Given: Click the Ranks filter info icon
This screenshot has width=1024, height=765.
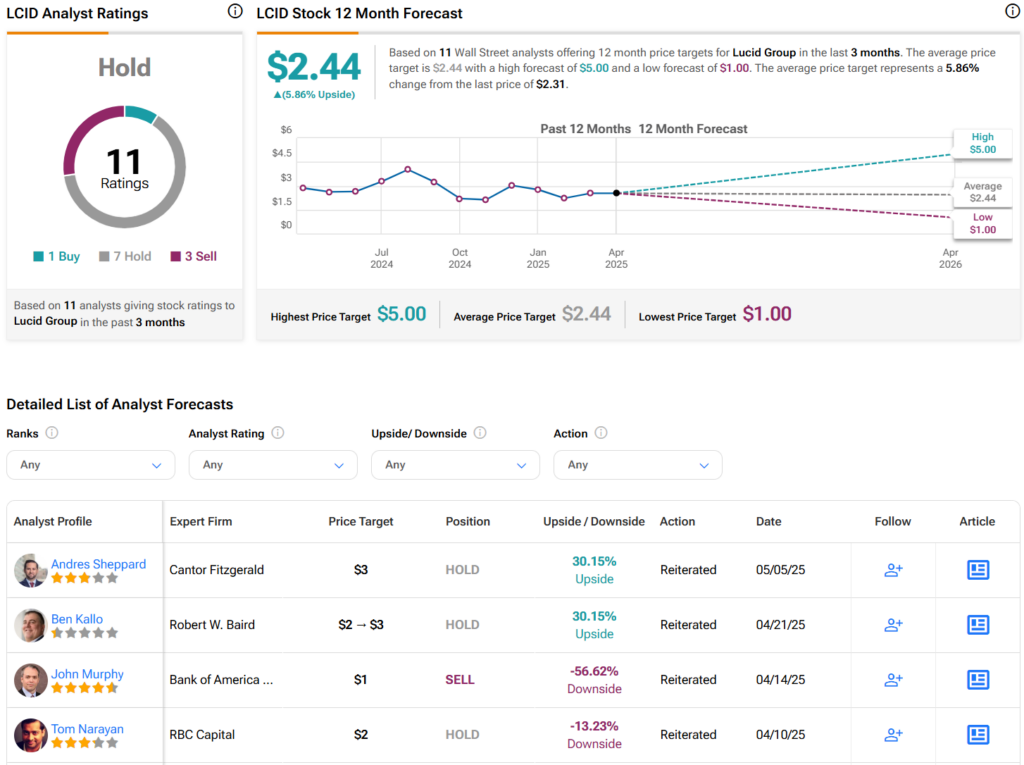Looking at the screenshot, I should point(52,433).
